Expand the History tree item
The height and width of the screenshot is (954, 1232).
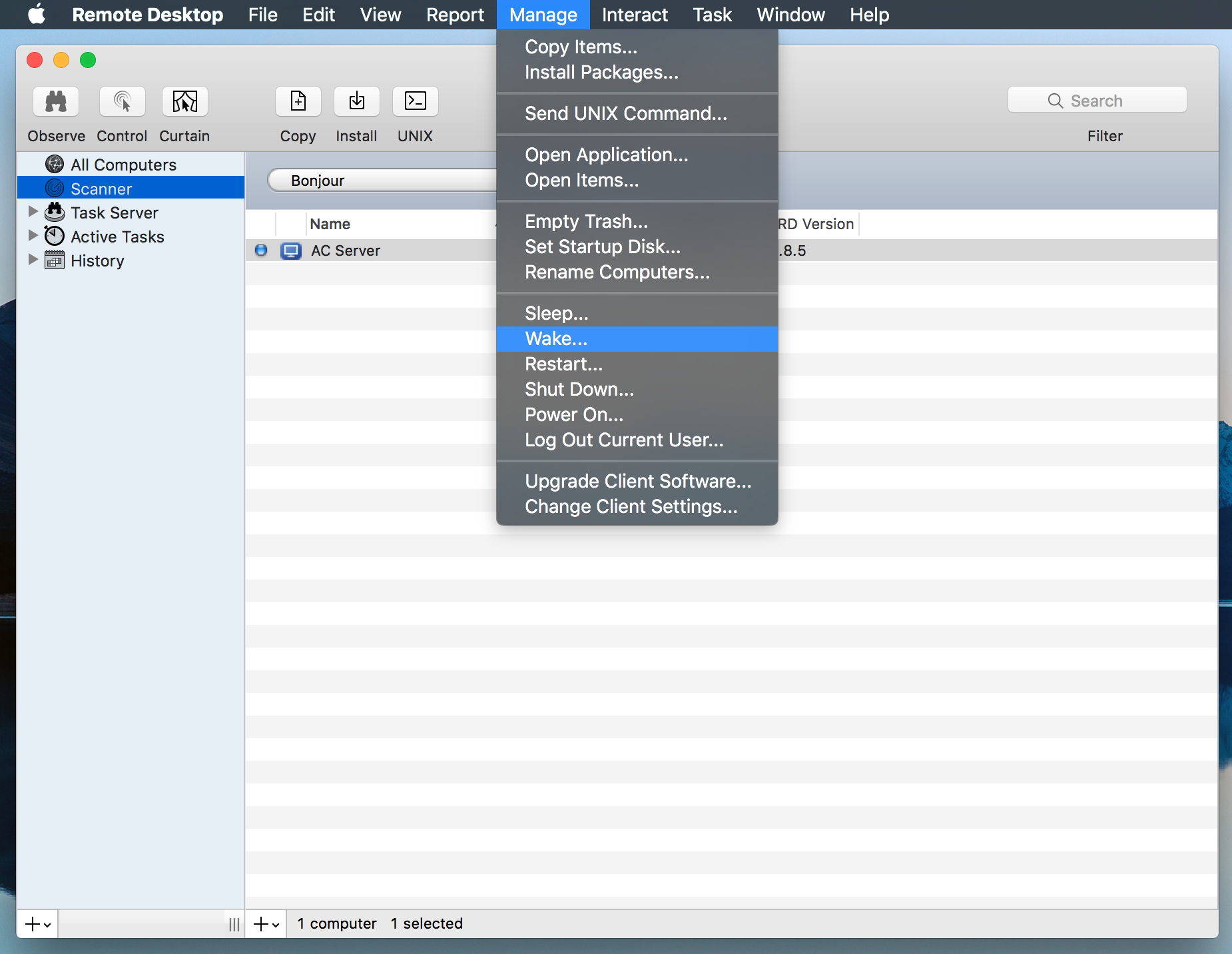(33, 259)
